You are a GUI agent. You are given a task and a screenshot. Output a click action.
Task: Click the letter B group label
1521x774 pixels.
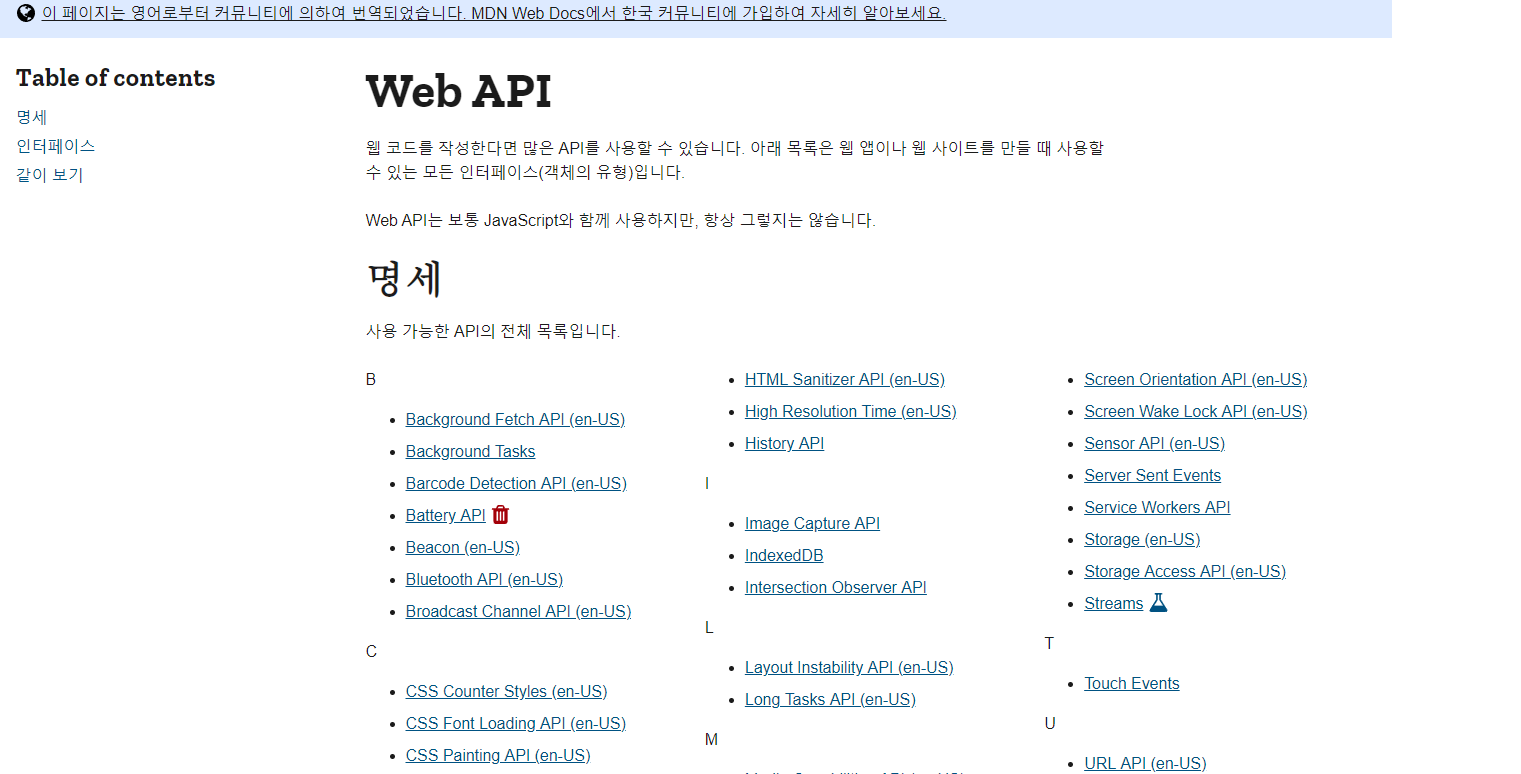[371, 379]
